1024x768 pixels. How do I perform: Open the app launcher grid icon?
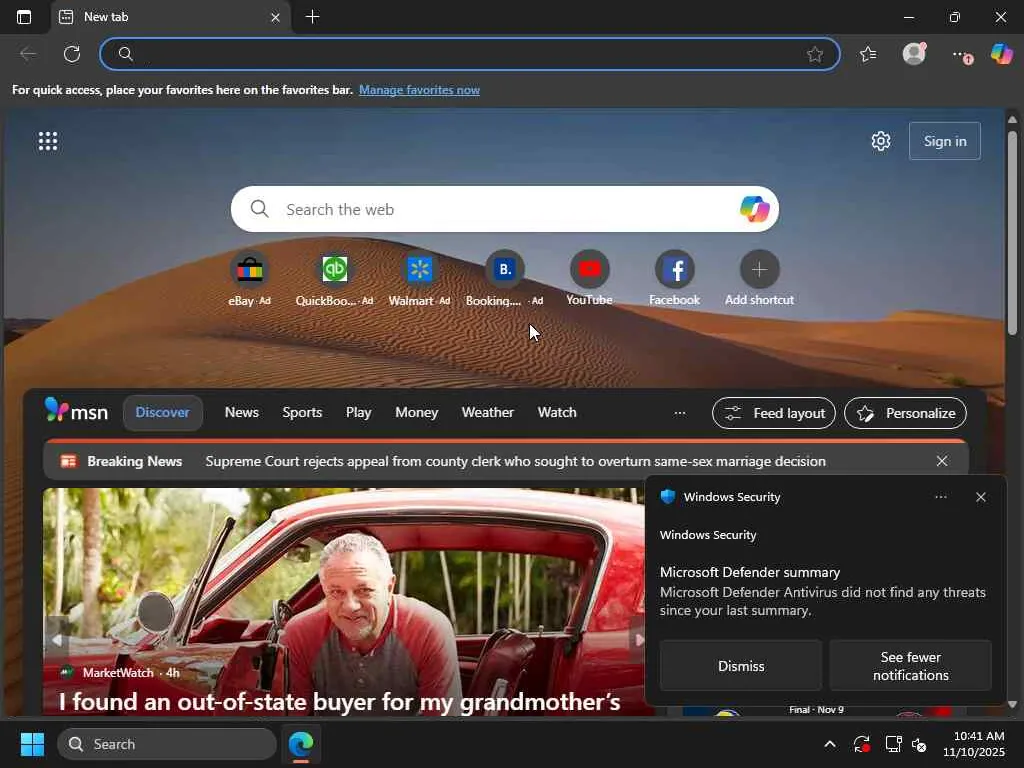pyautogui.click(x=48, y=141)
